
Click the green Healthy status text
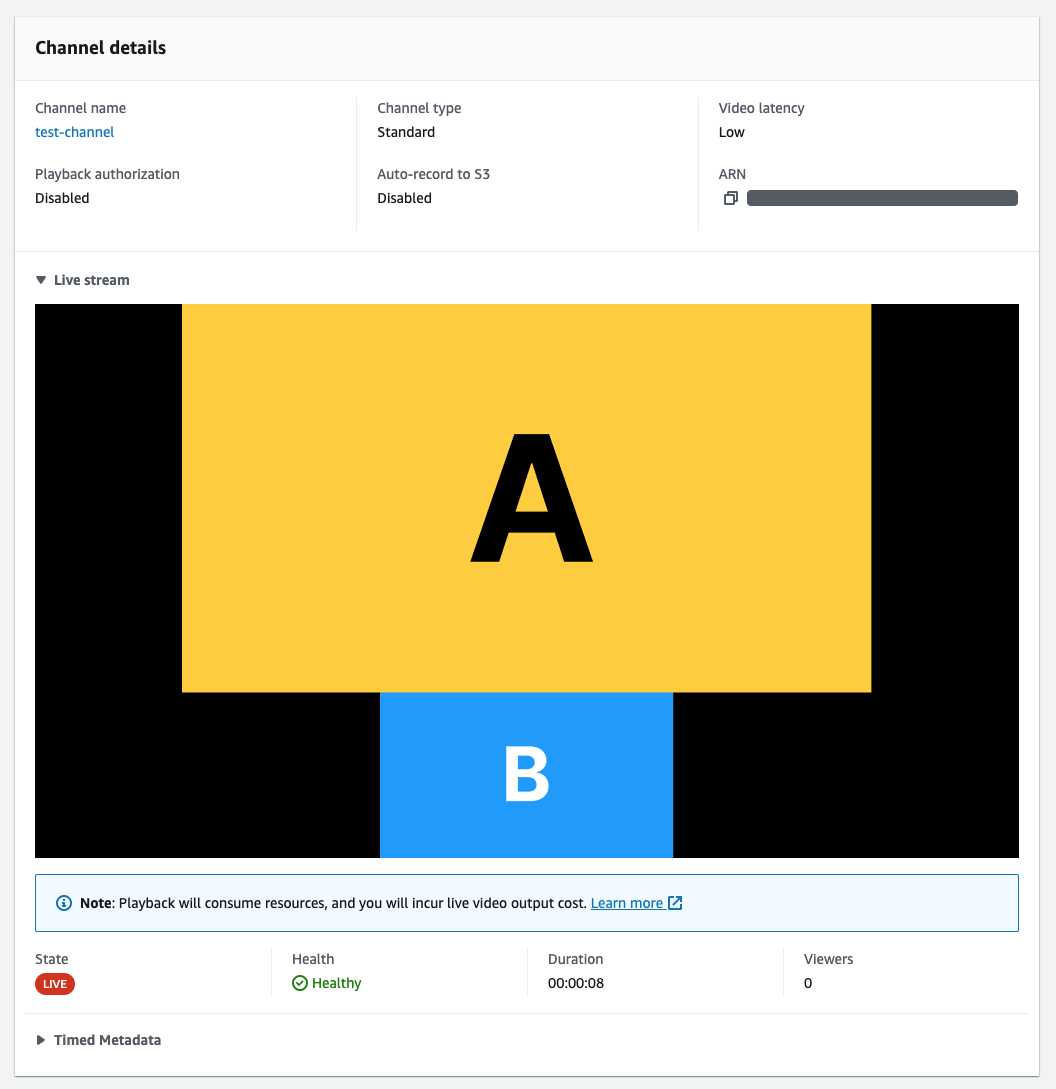(337, 983)
